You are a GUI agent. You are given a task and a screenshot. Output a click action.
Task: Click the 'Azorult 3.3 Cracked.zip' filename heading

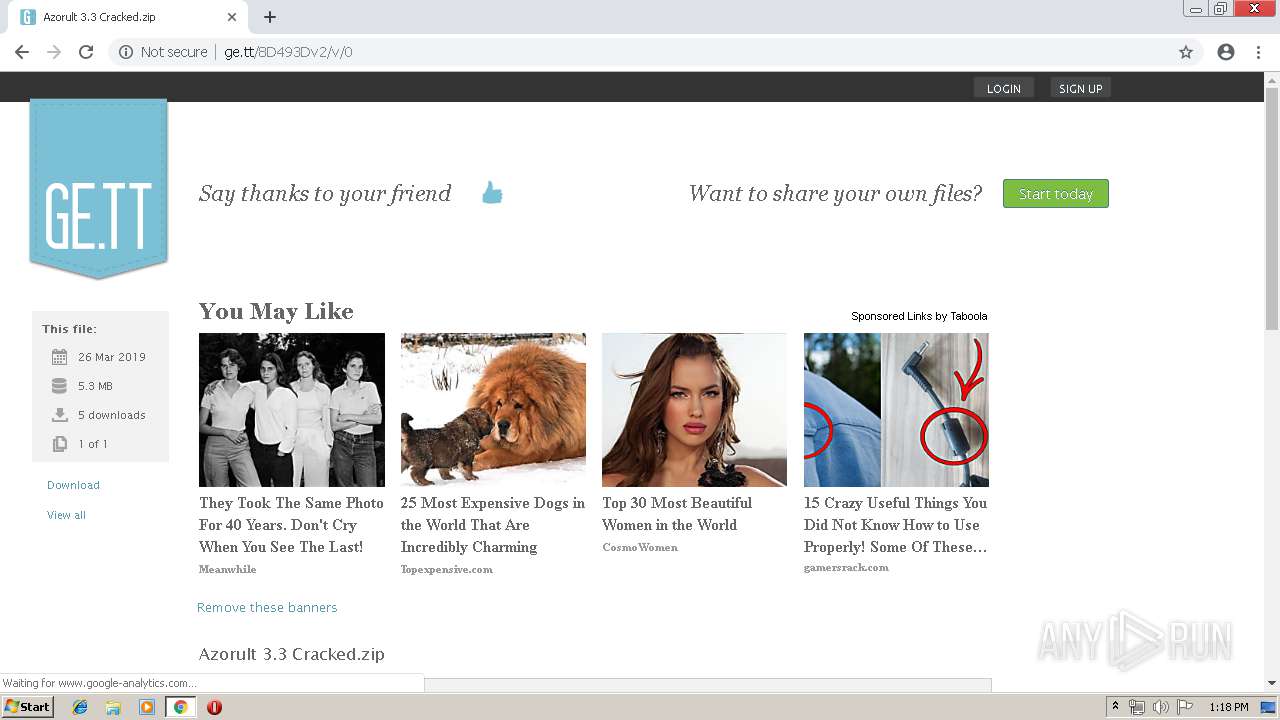(x=292, y=654)
